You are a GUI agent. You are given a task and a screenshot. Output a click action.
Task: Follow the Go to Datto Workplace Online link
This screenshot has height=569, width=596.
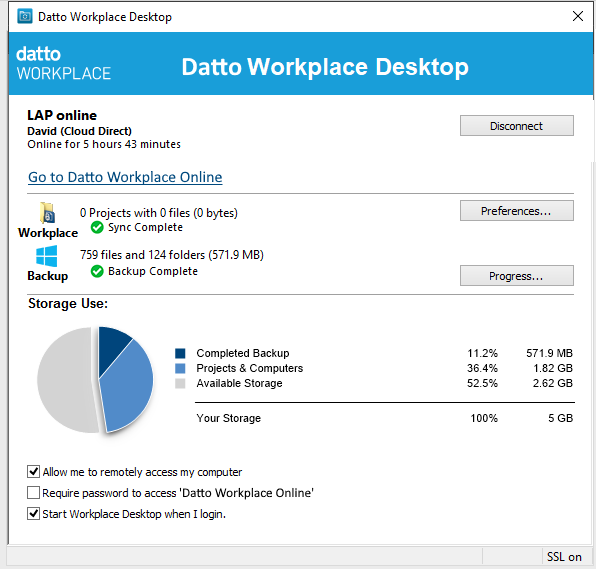pyautogui.click(x=125, y=177)
